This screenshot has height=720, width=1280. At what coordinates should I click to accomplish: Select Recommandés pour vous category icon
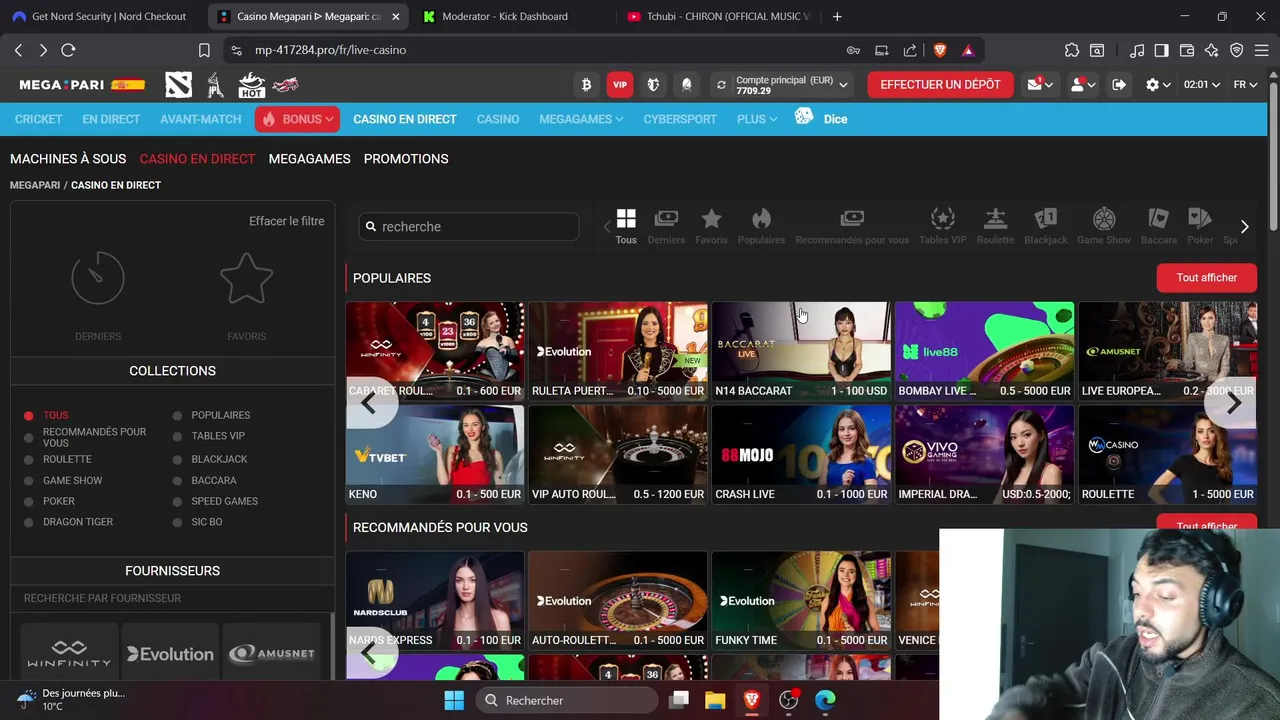coord(852,226)
